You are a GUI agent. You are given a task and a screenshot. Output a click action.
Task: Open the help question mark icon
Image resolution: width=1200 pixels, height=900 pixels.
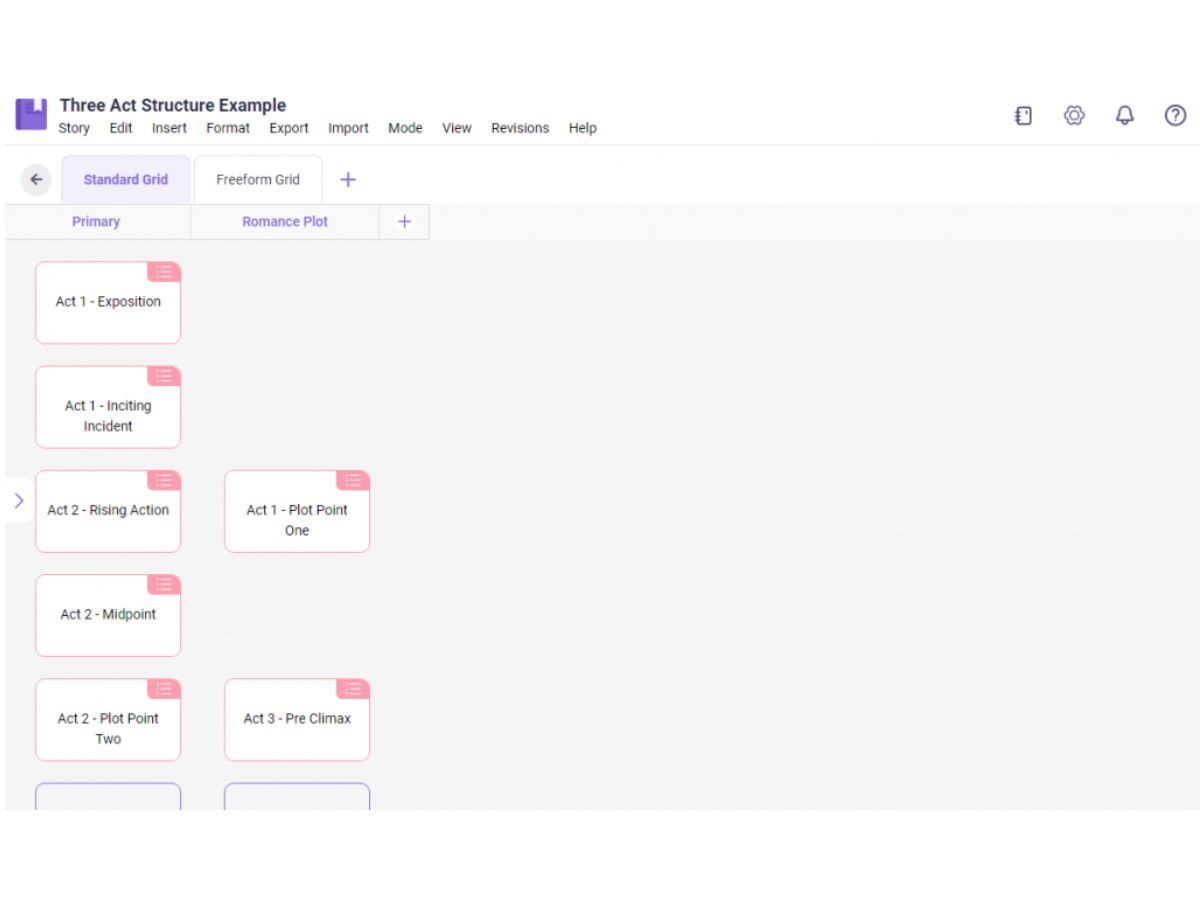[1176, 116]
